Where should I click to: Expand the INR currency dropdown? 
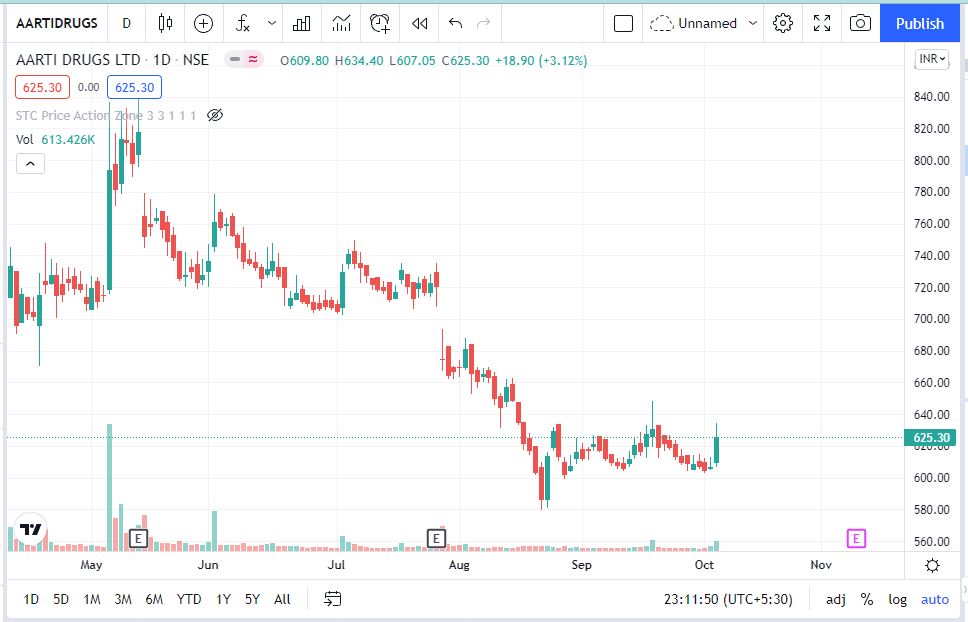[x=931, y=60]
